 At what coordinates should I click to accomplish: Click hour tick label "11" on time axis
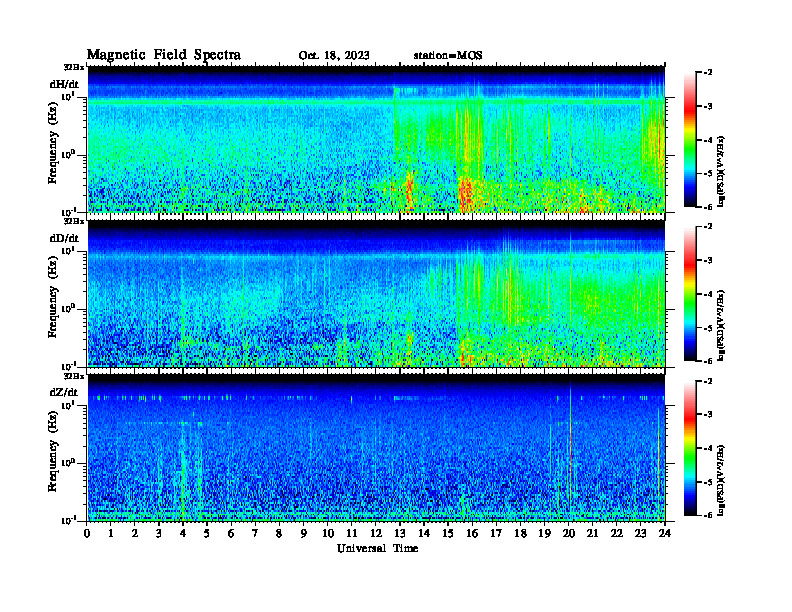[x=352, y=534]
